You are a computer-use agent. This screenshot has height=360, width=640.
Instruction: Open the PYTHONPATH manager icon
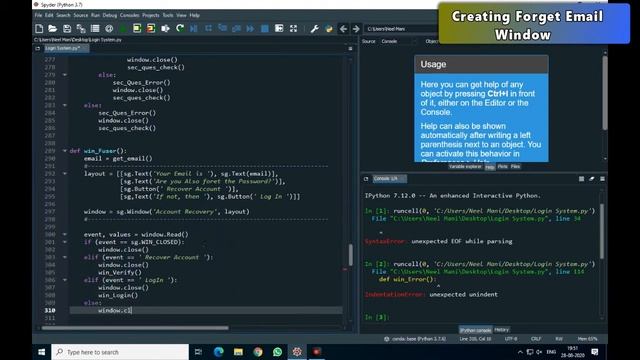coord(329,29)
